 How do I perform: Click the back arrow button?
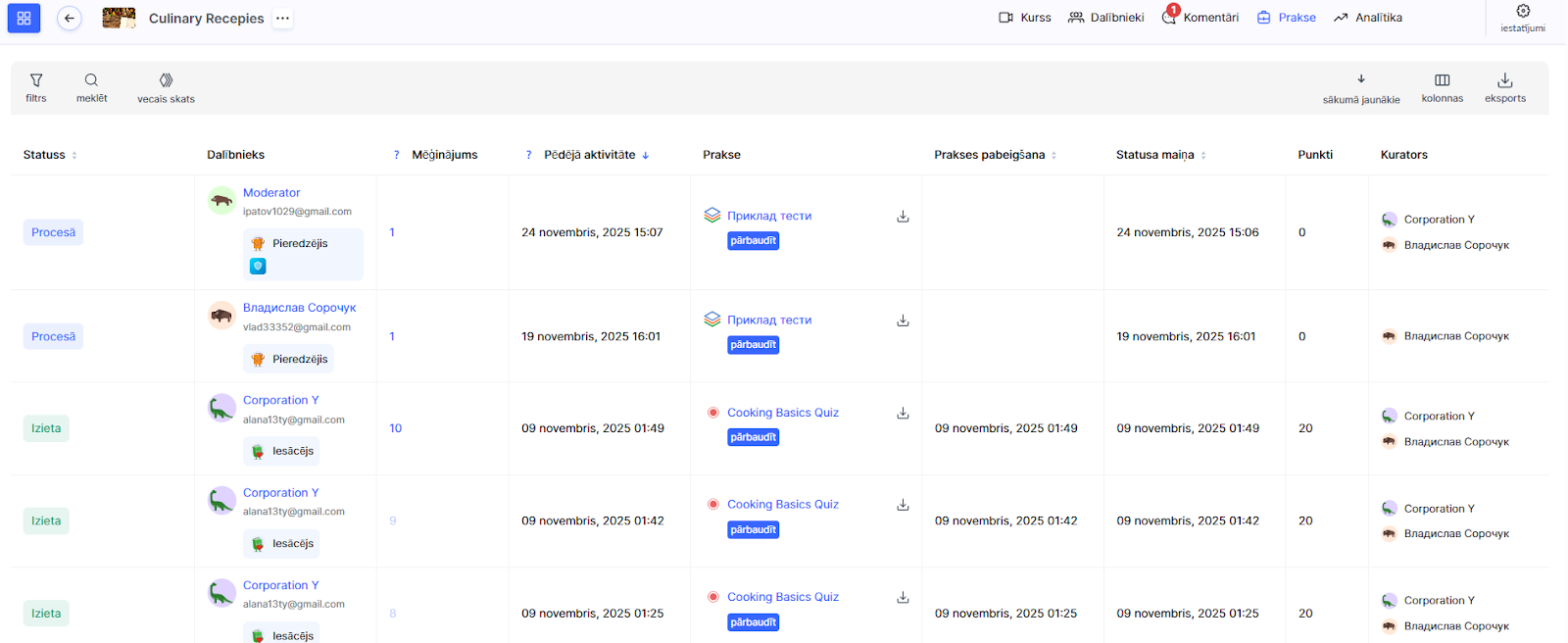(70, 18)
